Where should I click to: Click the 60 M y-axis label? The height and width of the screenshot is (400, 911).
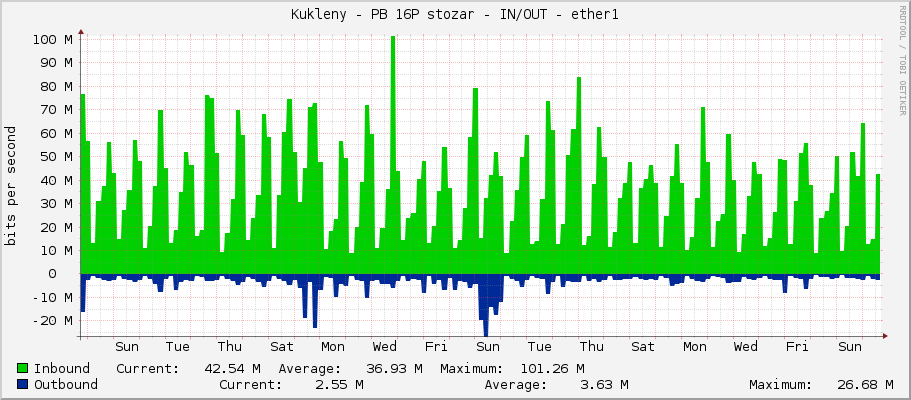(56, 133)
